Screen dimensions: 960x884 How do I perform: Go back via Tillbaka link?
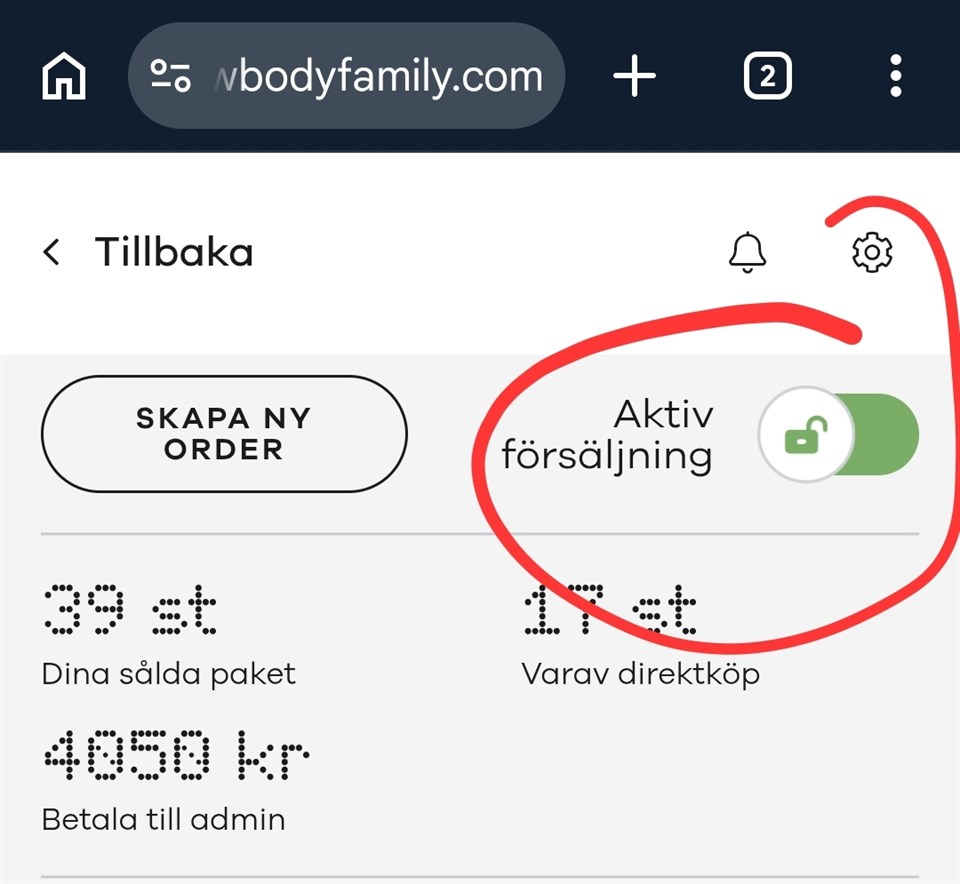173,252
